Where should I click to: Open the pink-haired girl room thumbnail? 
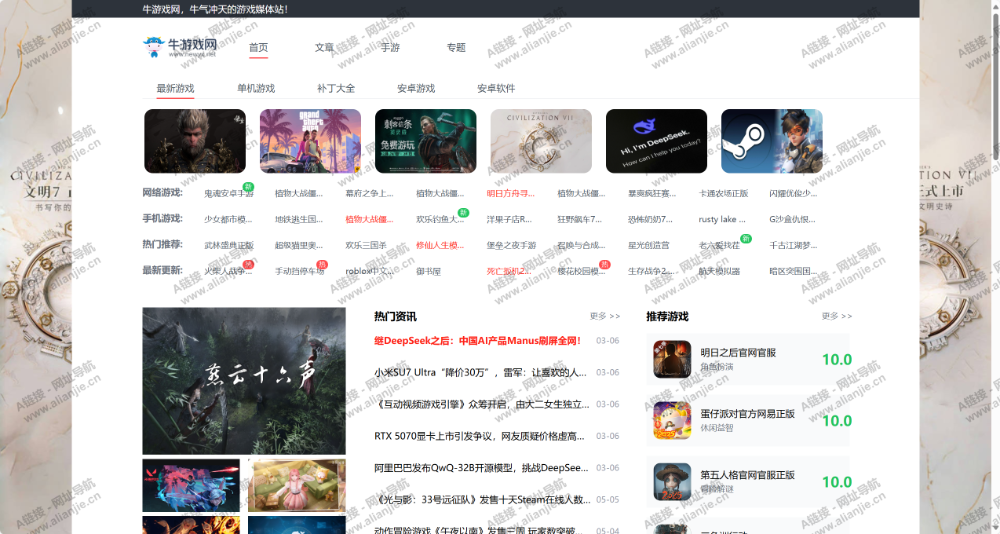(x=297, y=486)
